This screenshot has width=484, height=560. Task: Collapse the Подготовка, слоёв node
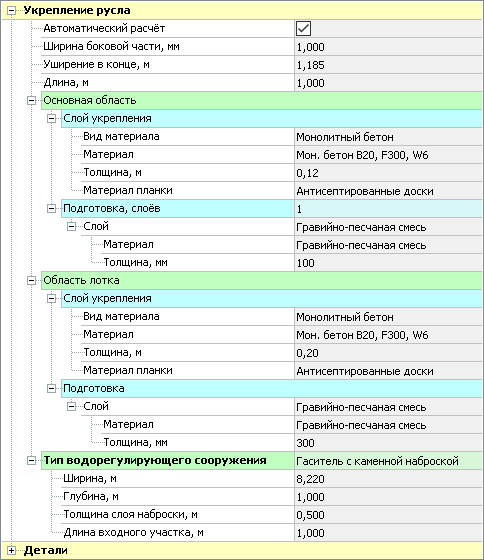[51, 209]
